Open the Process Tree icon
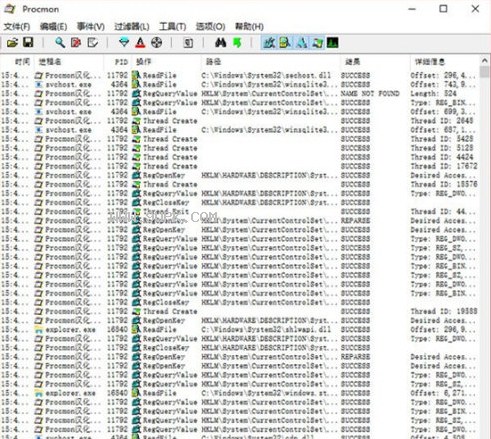The height and width of the screenshot is (439, 491). click(188, 43)
